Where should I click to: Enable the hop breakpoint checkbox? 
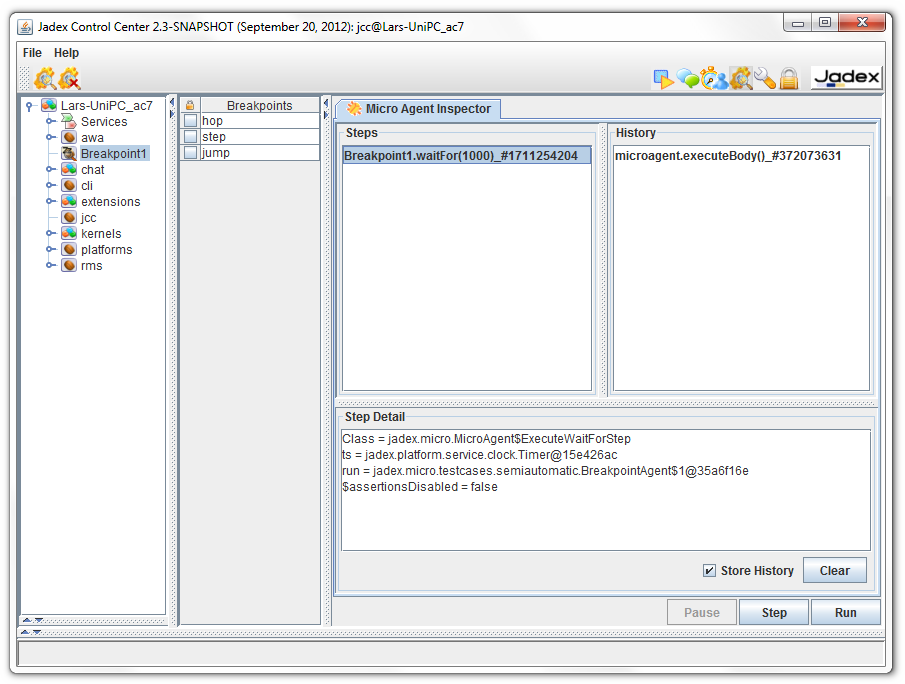click(191, 120)
